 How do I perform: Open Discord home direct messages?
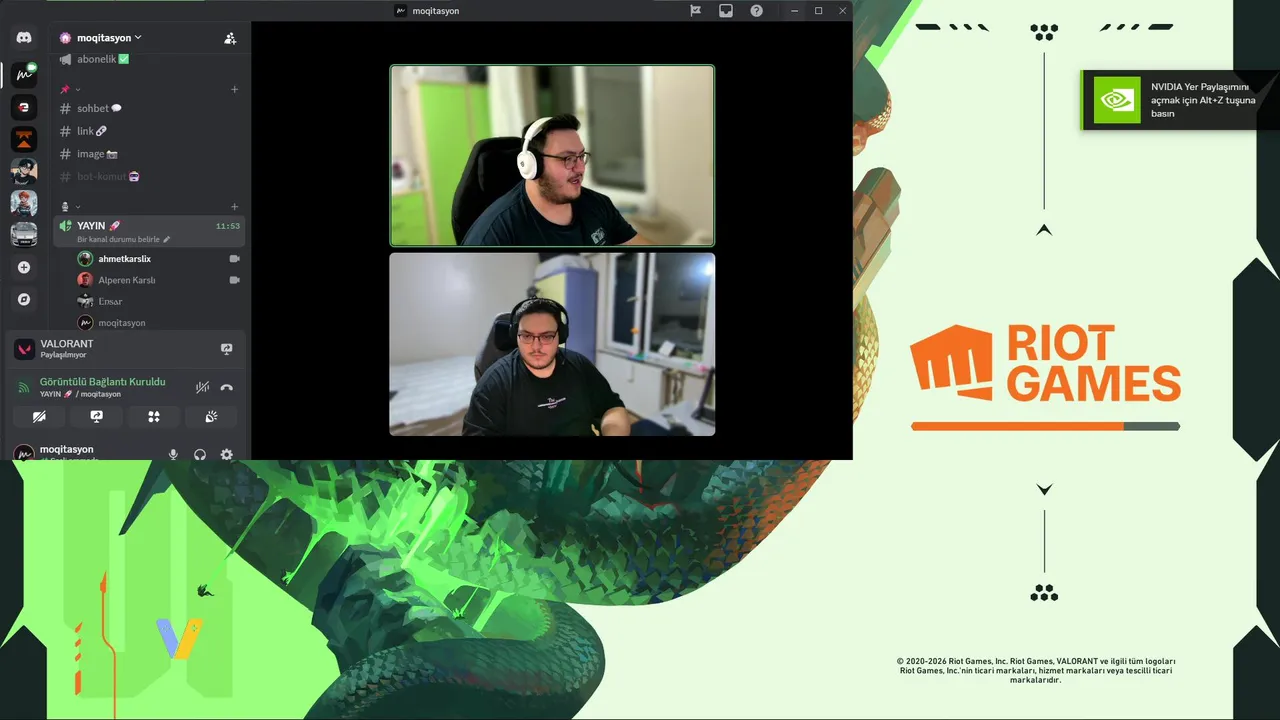tap(24, 37)
